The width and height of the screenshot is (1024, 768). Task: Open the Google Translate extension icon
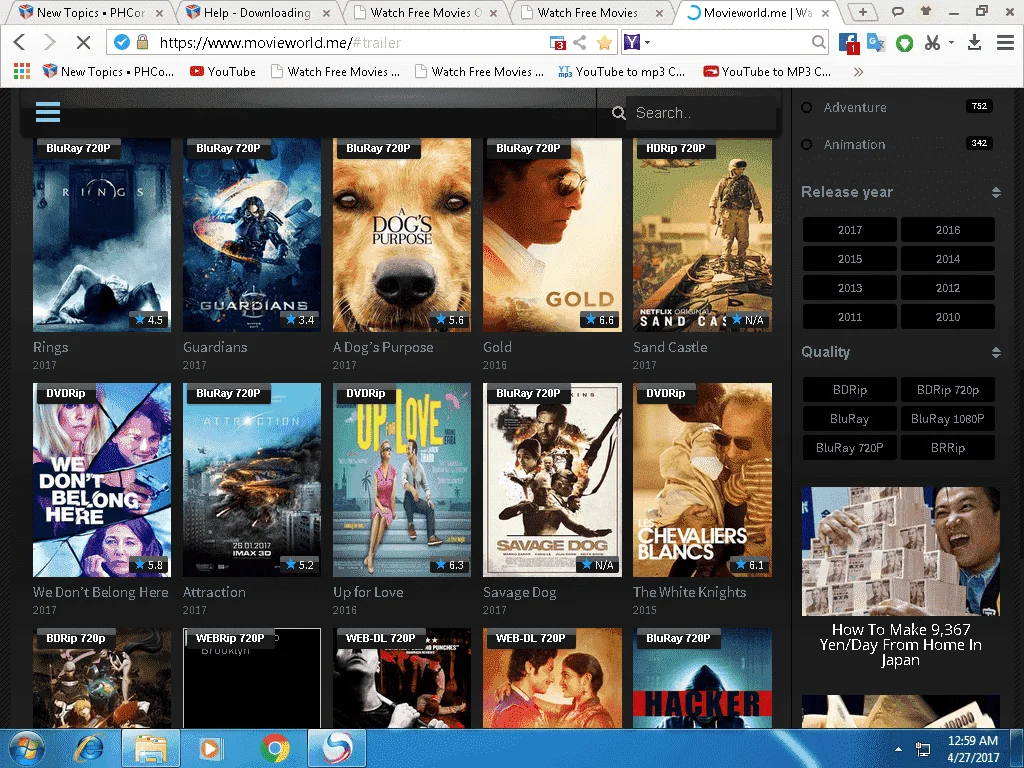pos(876,43)
